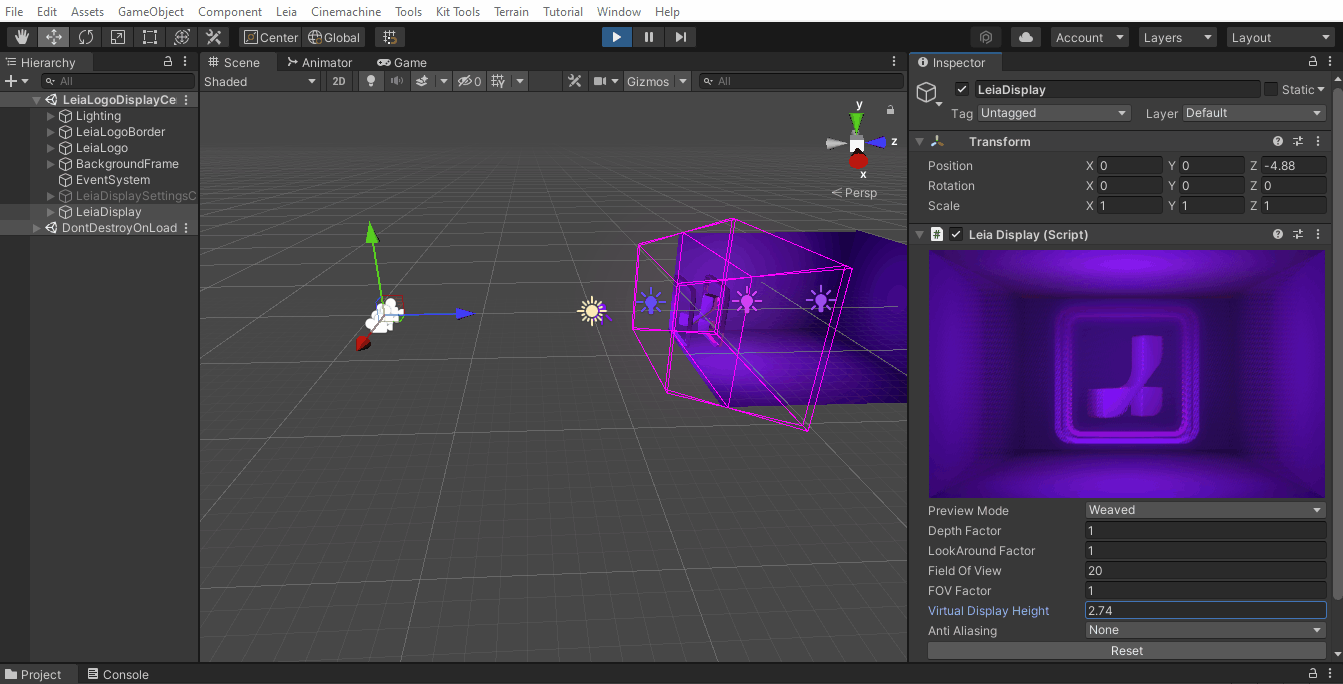
Task: Open Anti Aliasing dropdown
Action: click(1206, 630)
